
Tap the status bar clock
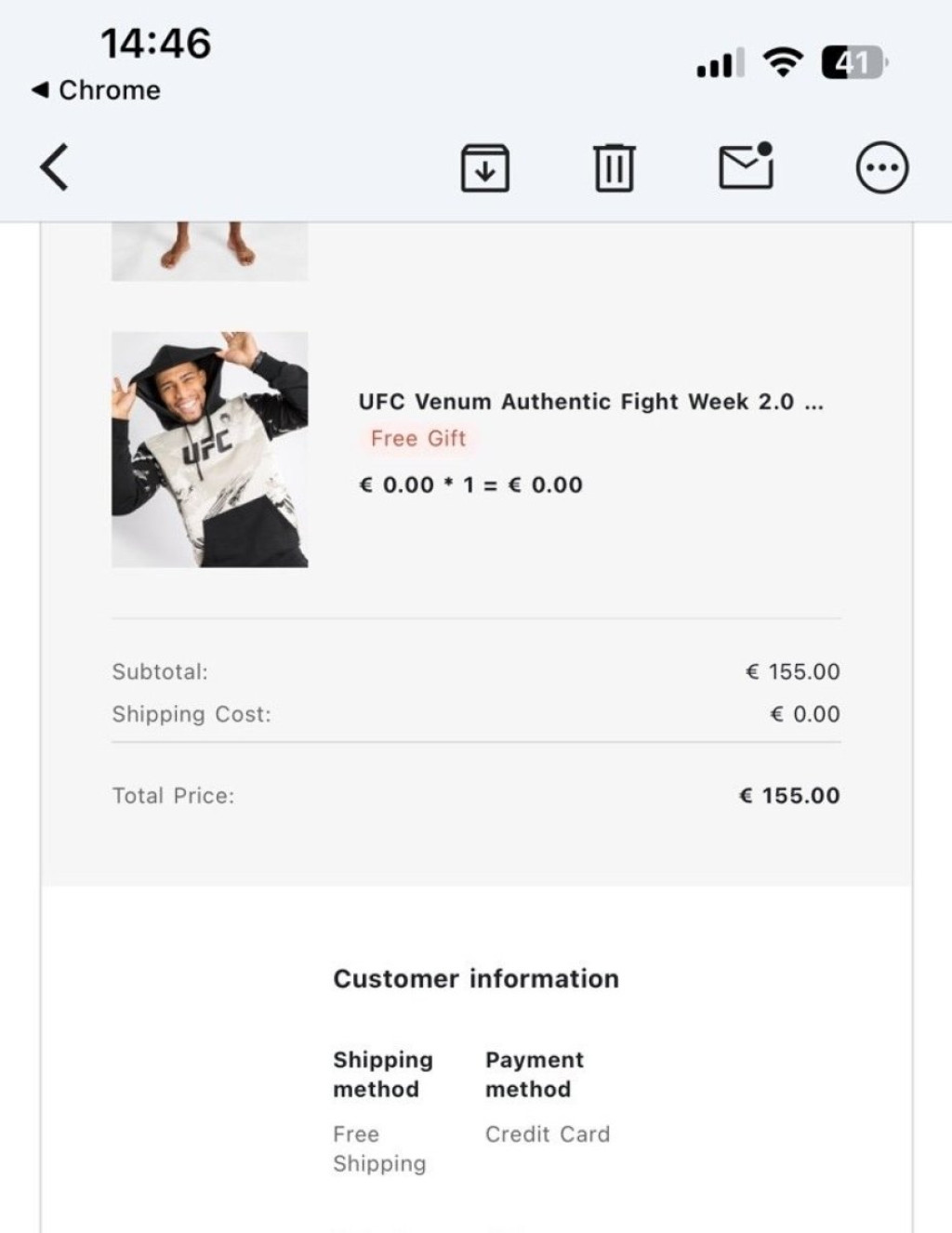coord(155,43)
